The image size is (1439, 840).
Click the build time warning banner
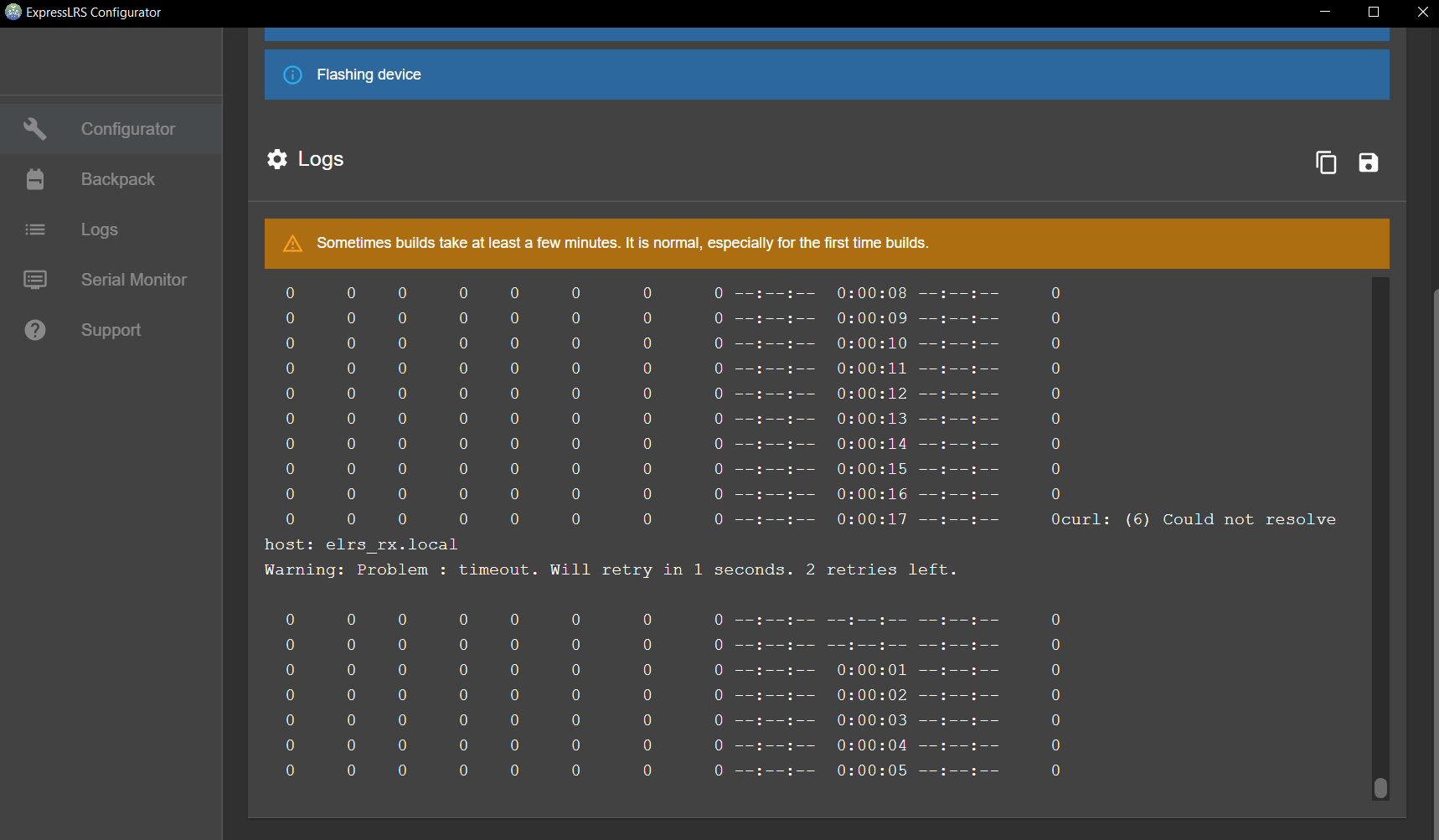[x=826, y=243]
